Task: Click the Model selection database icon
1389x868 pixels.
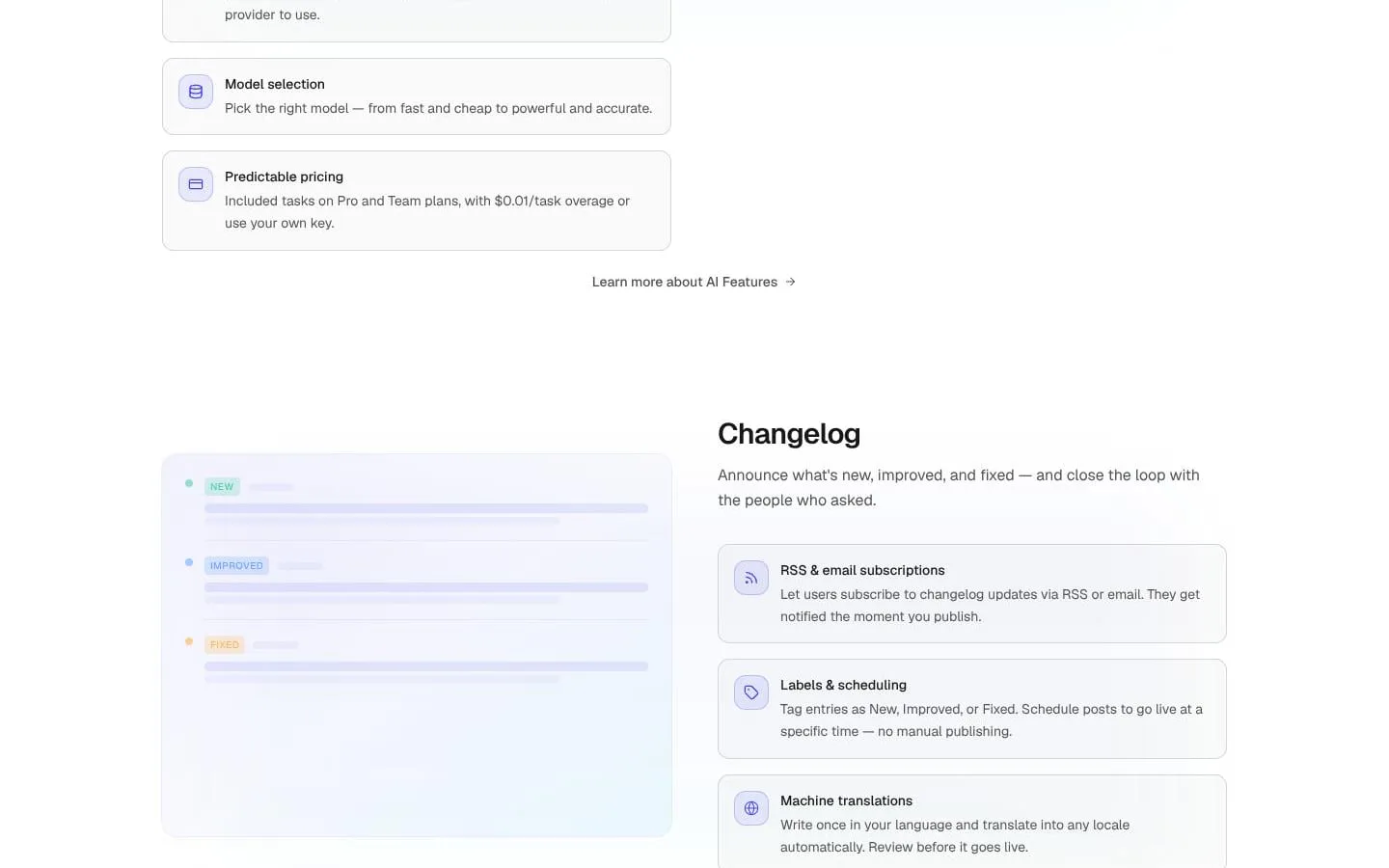Action: point(196,92)
